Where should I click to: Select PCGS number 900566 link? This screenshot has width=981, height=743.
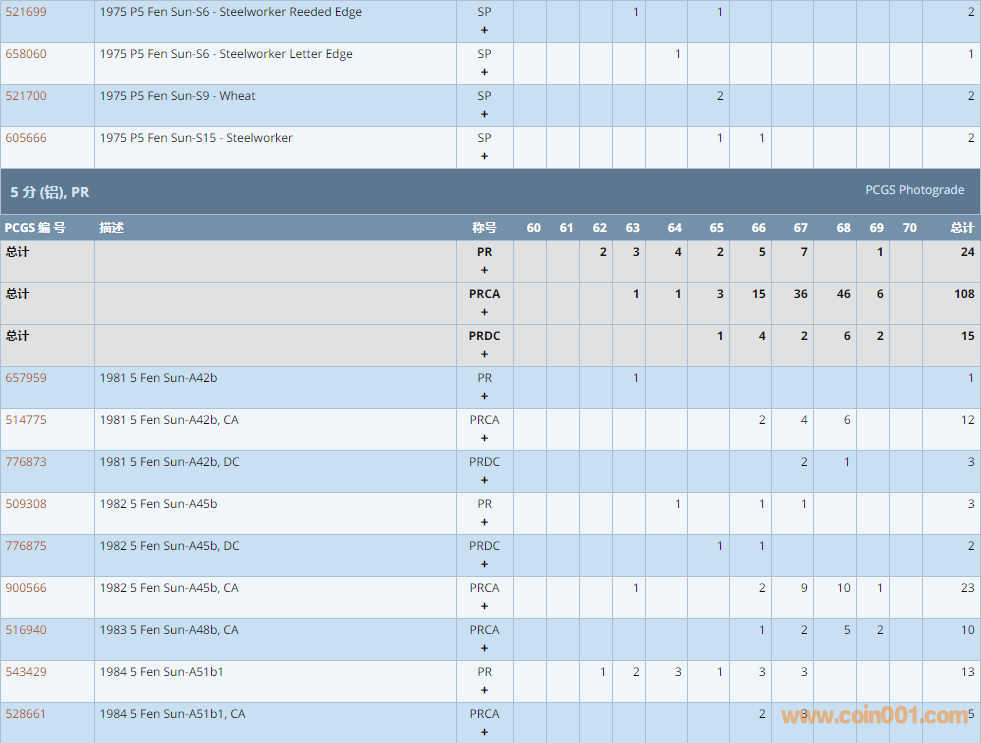tap(26, 588)
